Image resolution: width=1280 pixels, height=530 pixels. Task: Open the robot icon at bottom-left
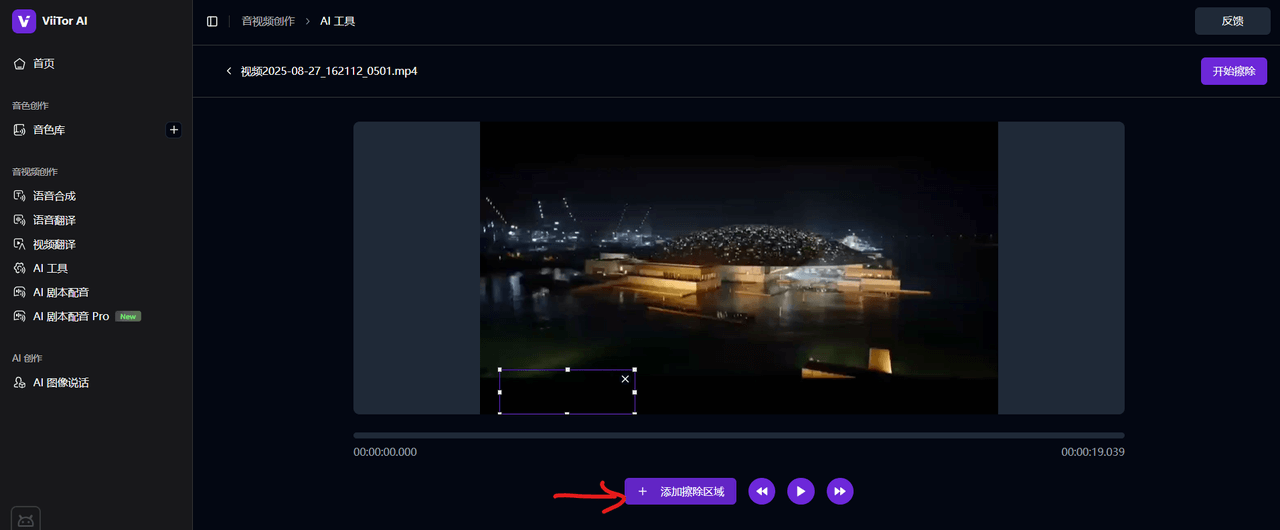click(x=26, y=519)
